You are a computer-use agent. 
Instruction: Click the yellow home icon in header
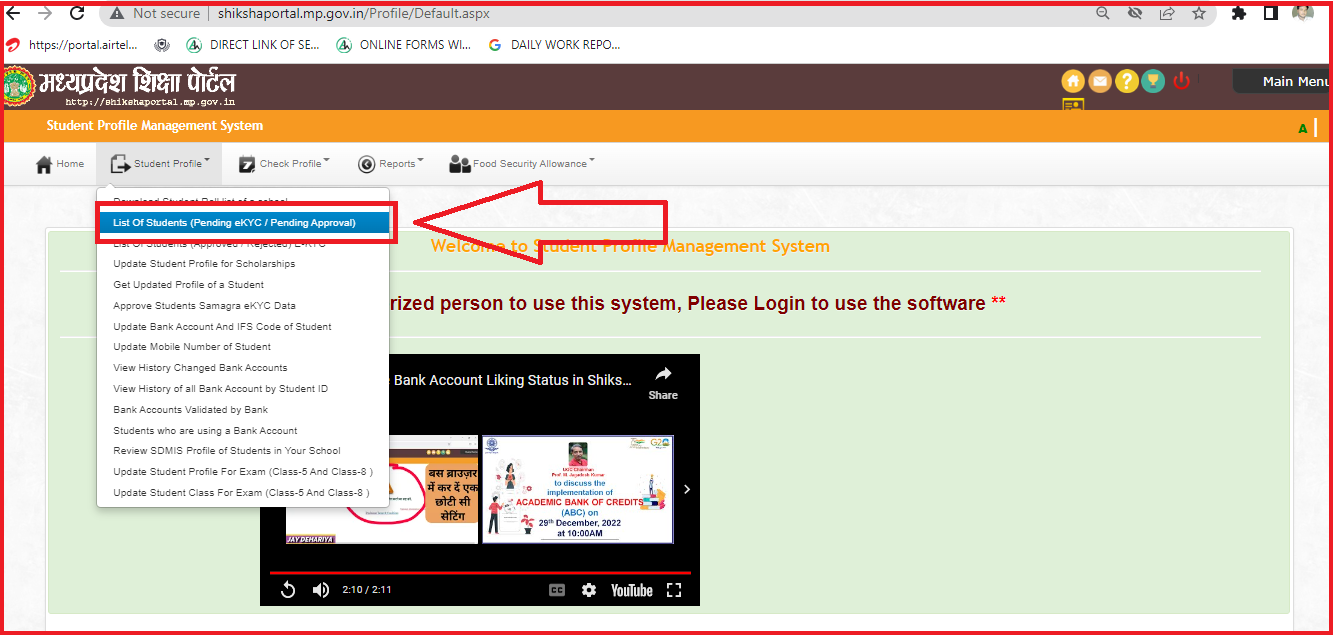(x=1073, y=81)
